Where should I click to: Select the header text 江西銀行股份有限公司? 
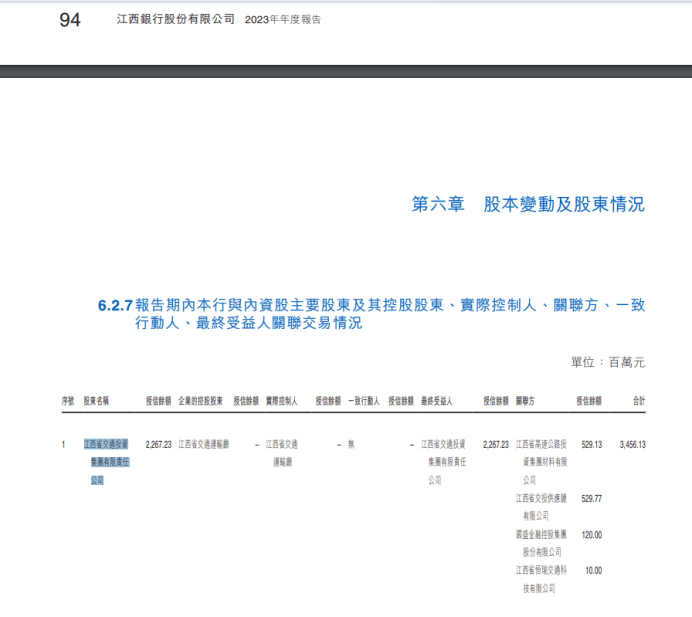pyautogui.click(x=176, y=19)
